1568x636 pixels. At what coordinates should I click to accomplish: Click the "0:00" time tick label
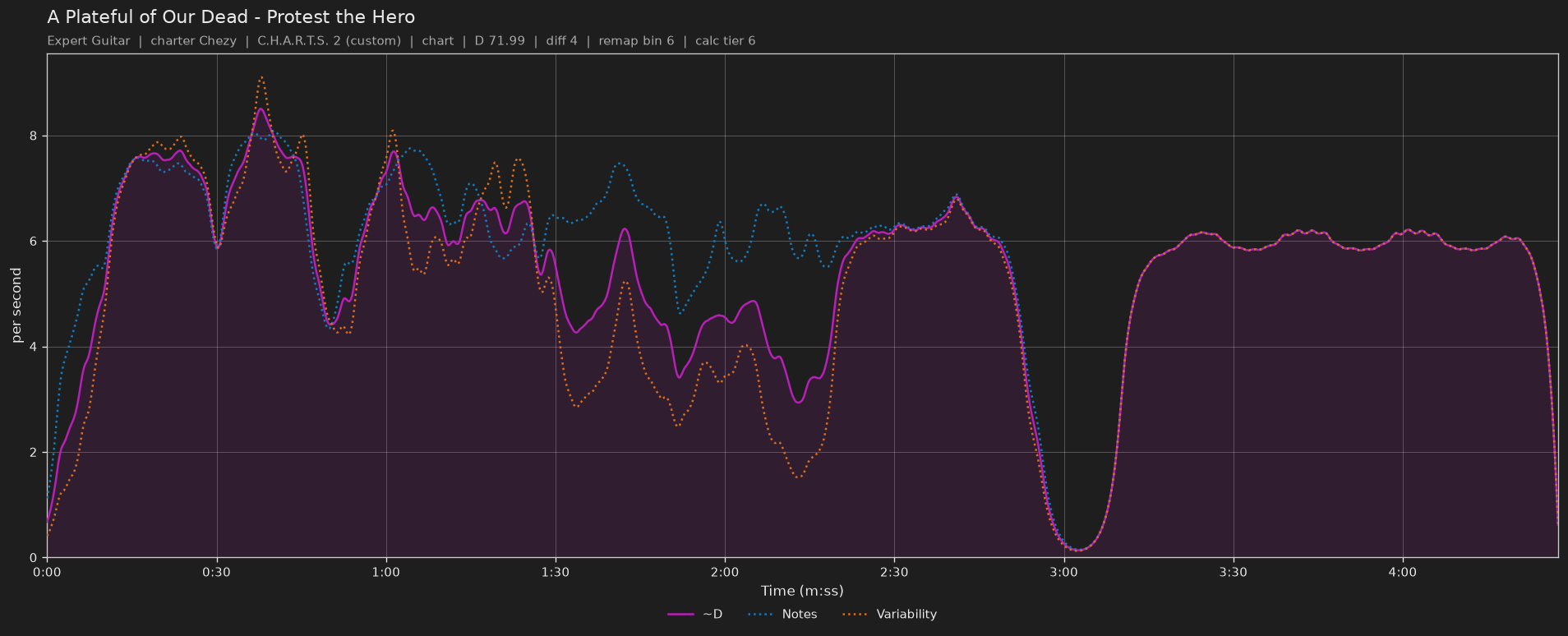point(47,572)
